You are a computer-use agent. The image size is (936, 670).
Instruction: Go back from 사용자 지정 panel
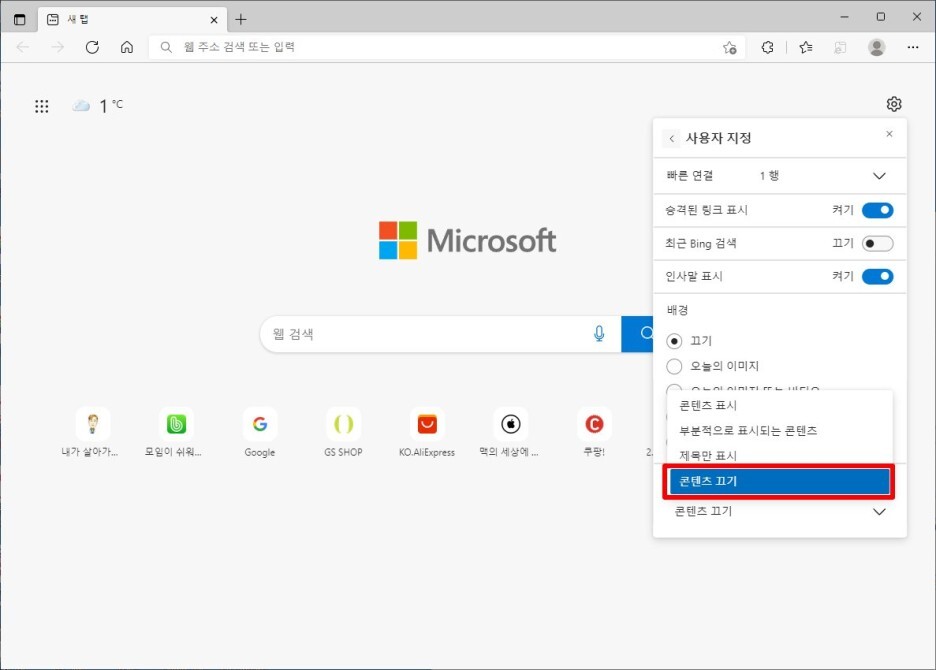(x=672, y=139)
